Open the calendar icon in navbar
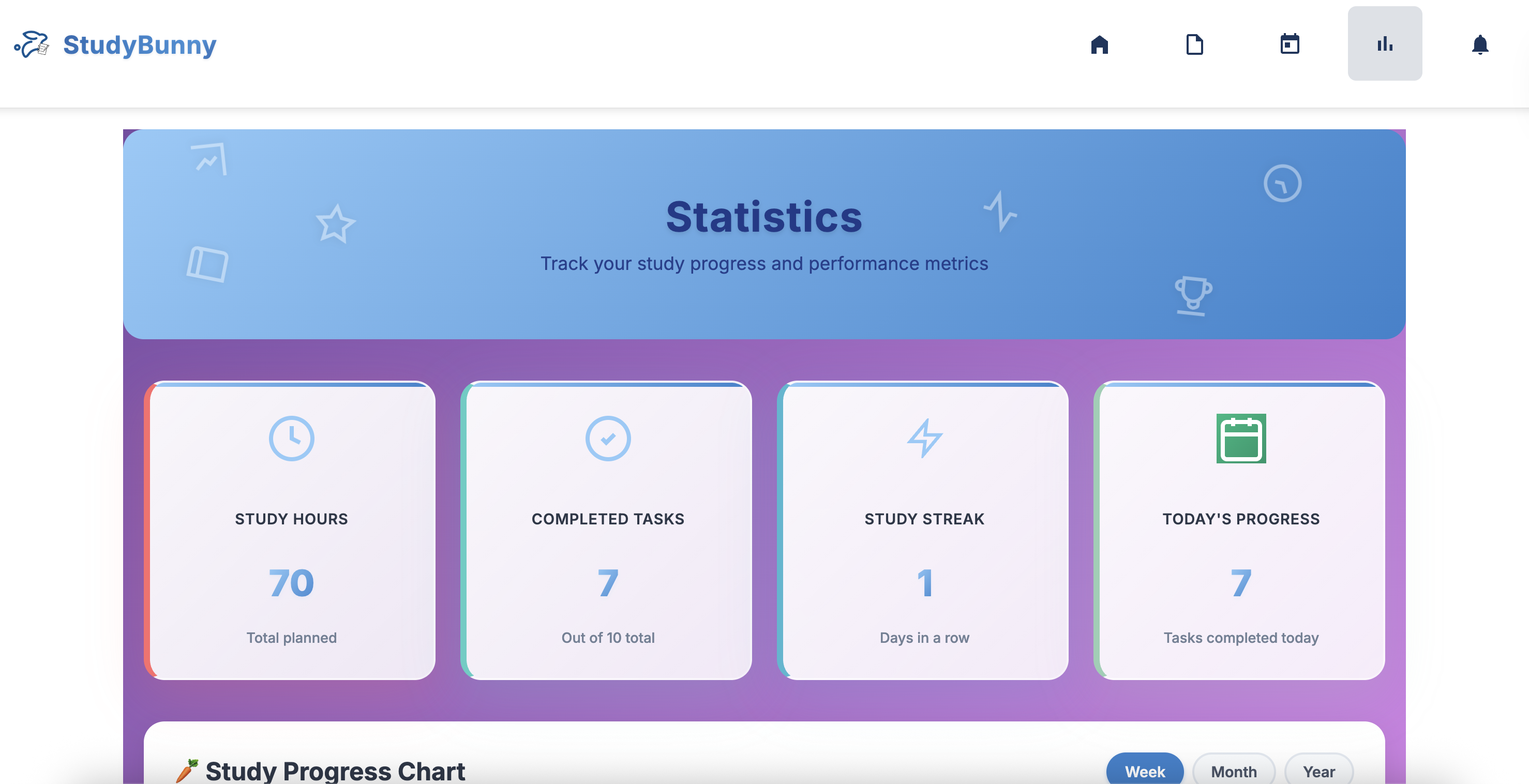The image size is (1529, 784). (x=1289, y=44)
